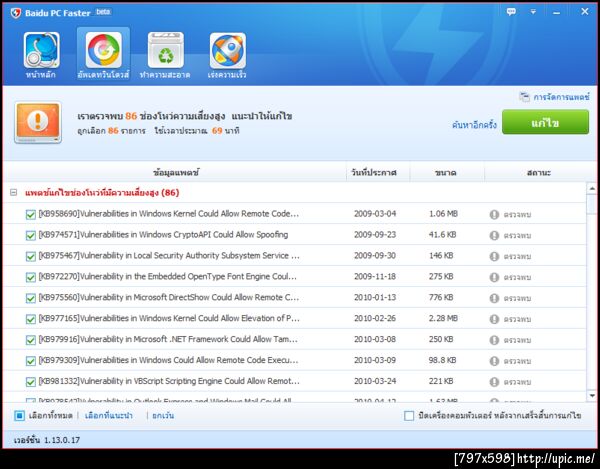Open the speed-up rocket icon
Image resolution: width=600 pixels, height=469 pixels.
click(228, 51)
